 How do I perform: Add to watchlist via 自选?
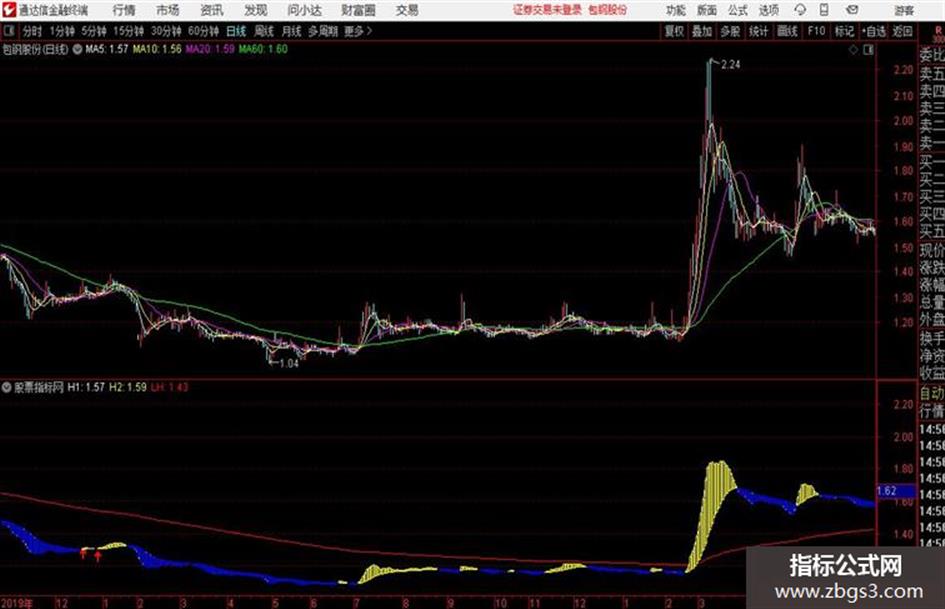[x=874, y=31]
